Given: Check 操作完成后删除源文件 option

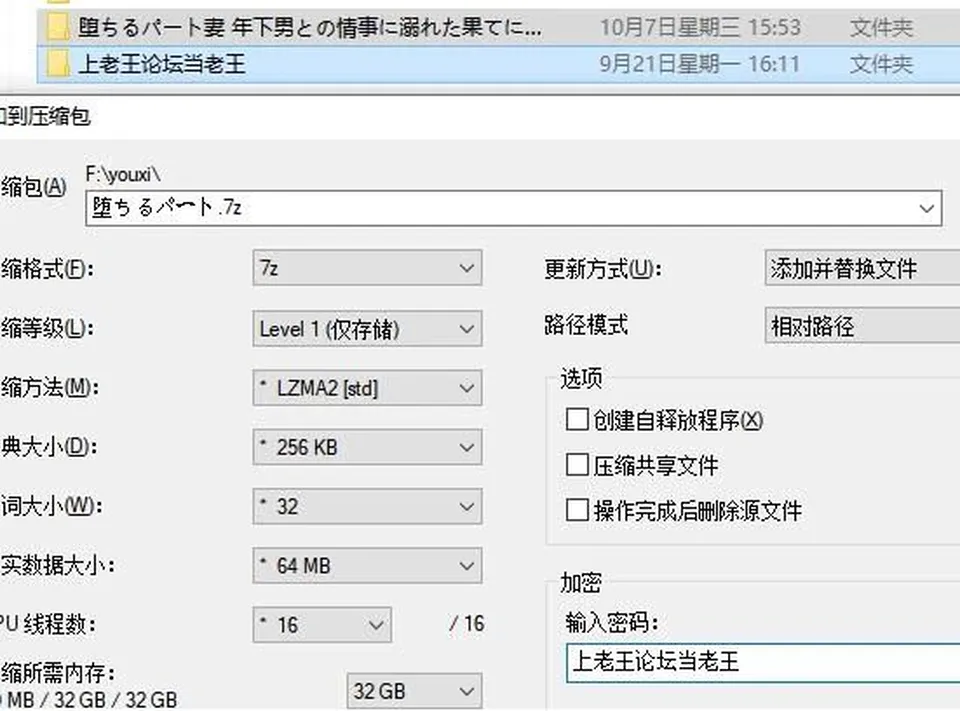Looking at the screenshot, I should tap(577, 510).
